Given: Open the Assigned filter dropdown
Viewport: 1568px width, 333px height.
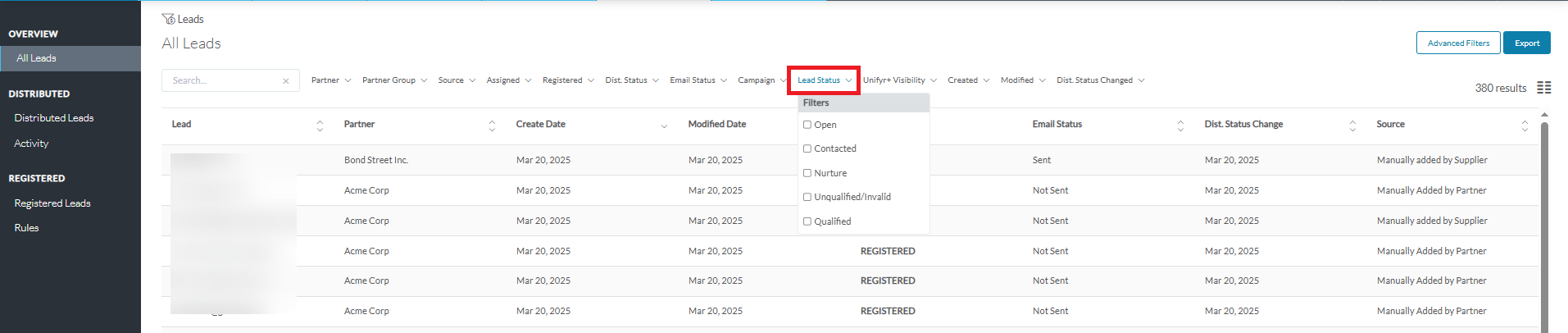Looking at the screenshot, I should [509, 80].
